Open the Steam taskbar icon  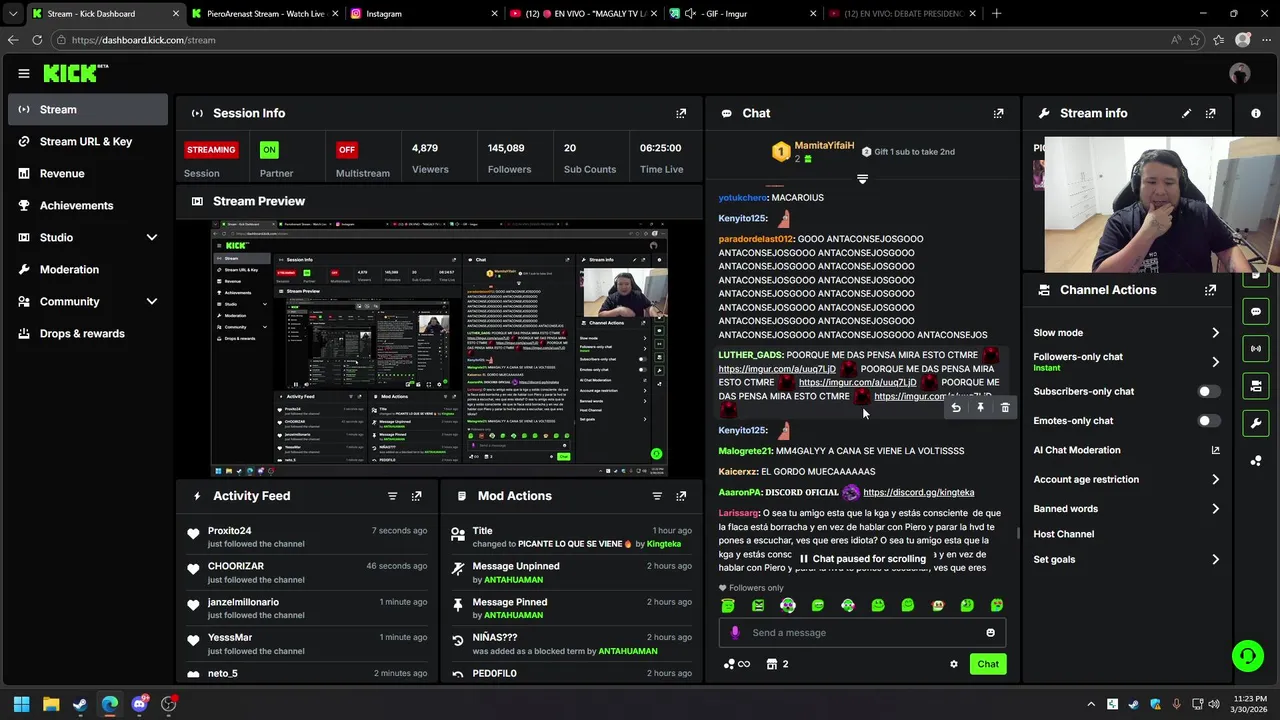[80, 704]
